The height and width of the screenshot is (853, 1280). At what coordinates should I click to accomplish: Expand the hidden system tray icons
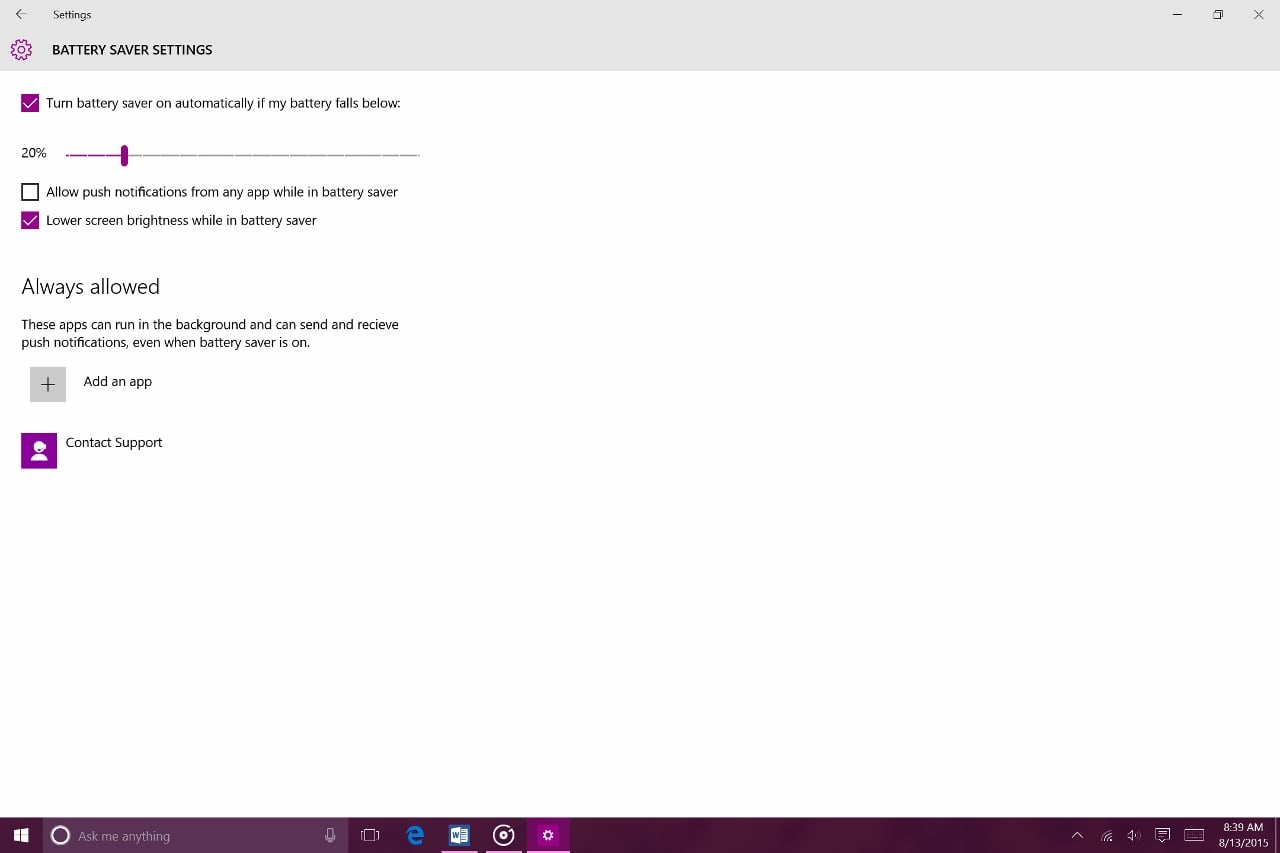tap(1077, 835)
